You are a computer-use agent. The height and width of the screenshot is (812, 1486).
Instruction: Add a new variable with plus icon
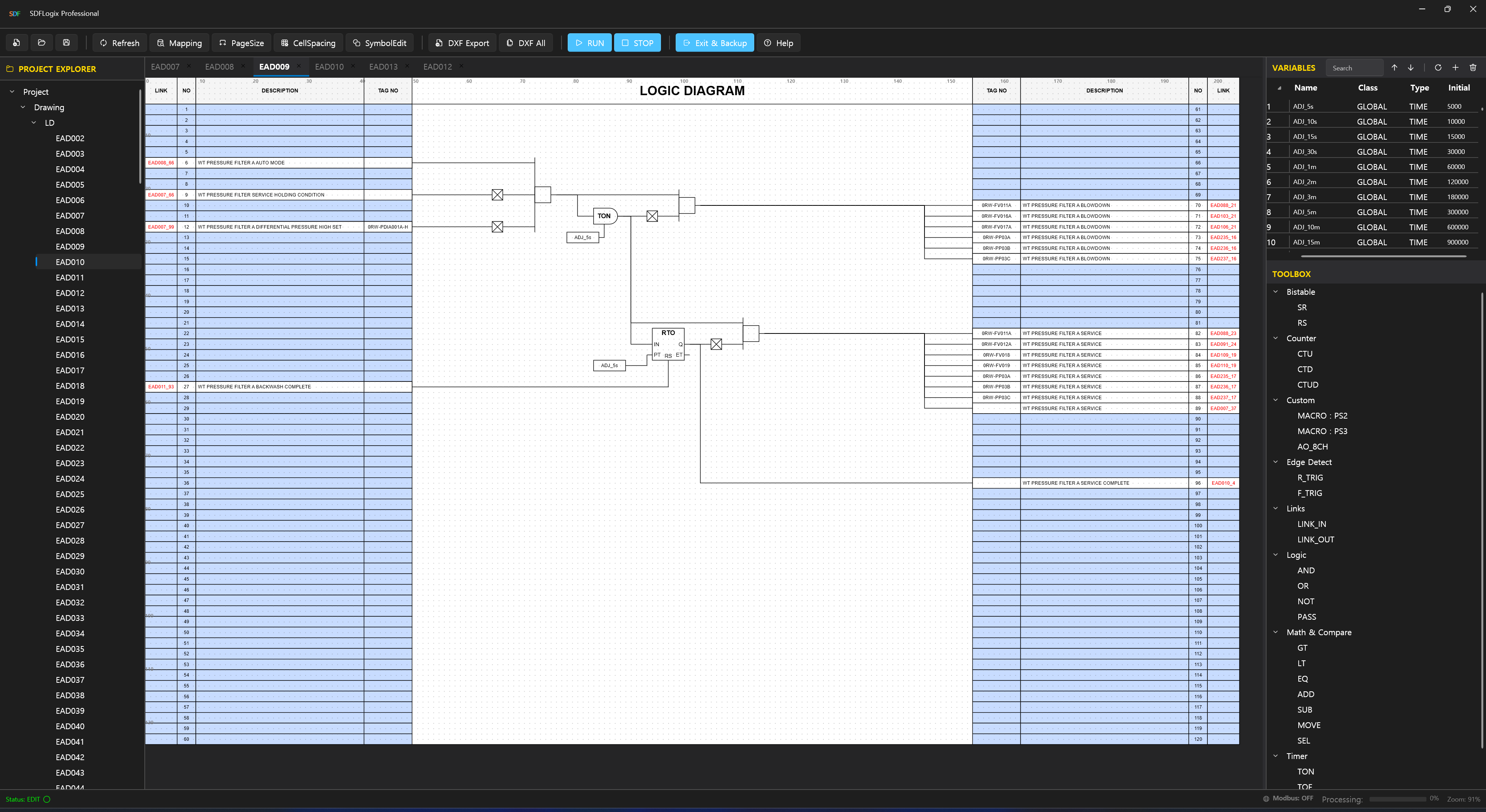(1455, 67)
